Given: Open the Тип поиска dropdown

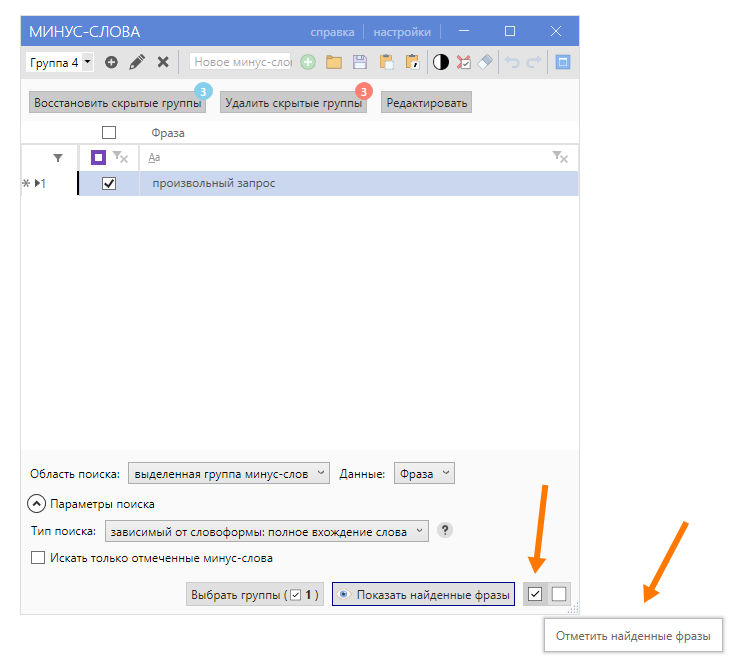Looking at the screenshot, I should point(267,531).
